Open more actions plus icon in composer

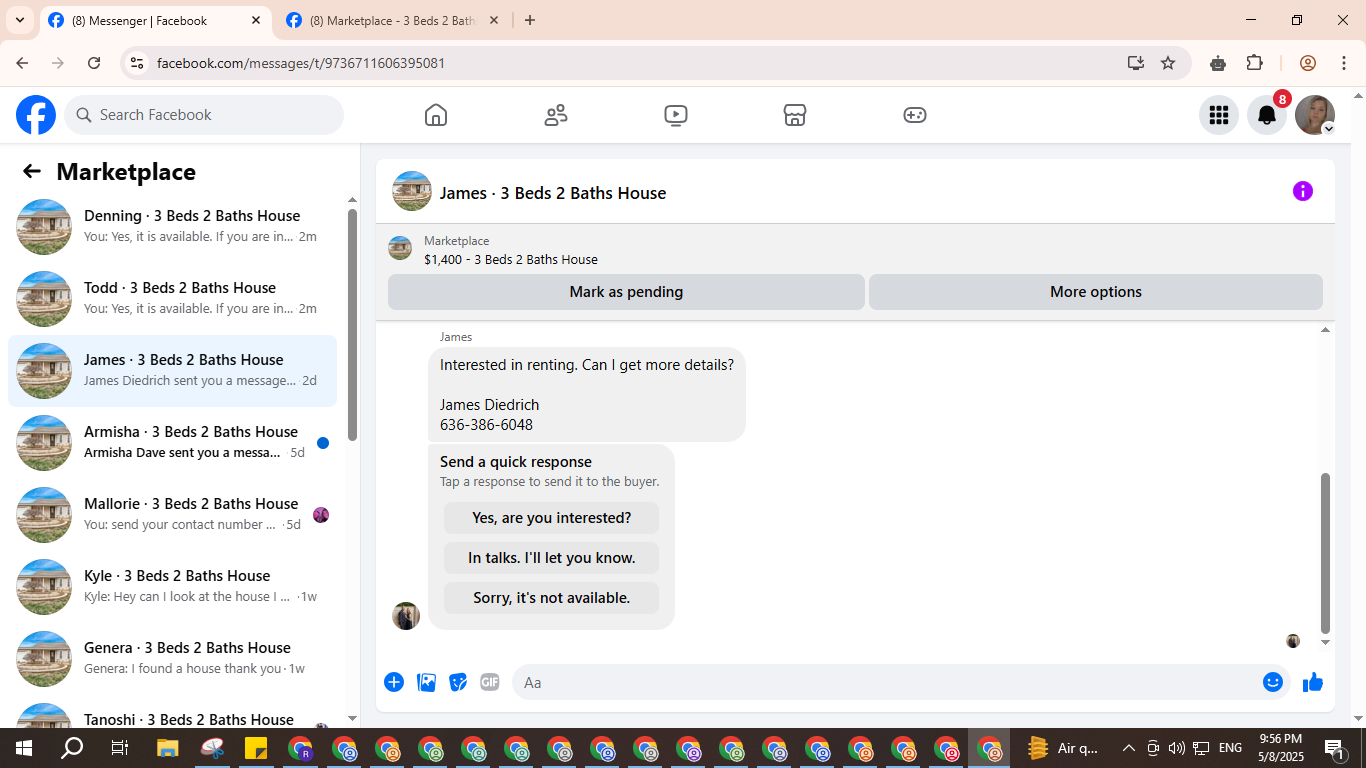click(x=394, y=682)
